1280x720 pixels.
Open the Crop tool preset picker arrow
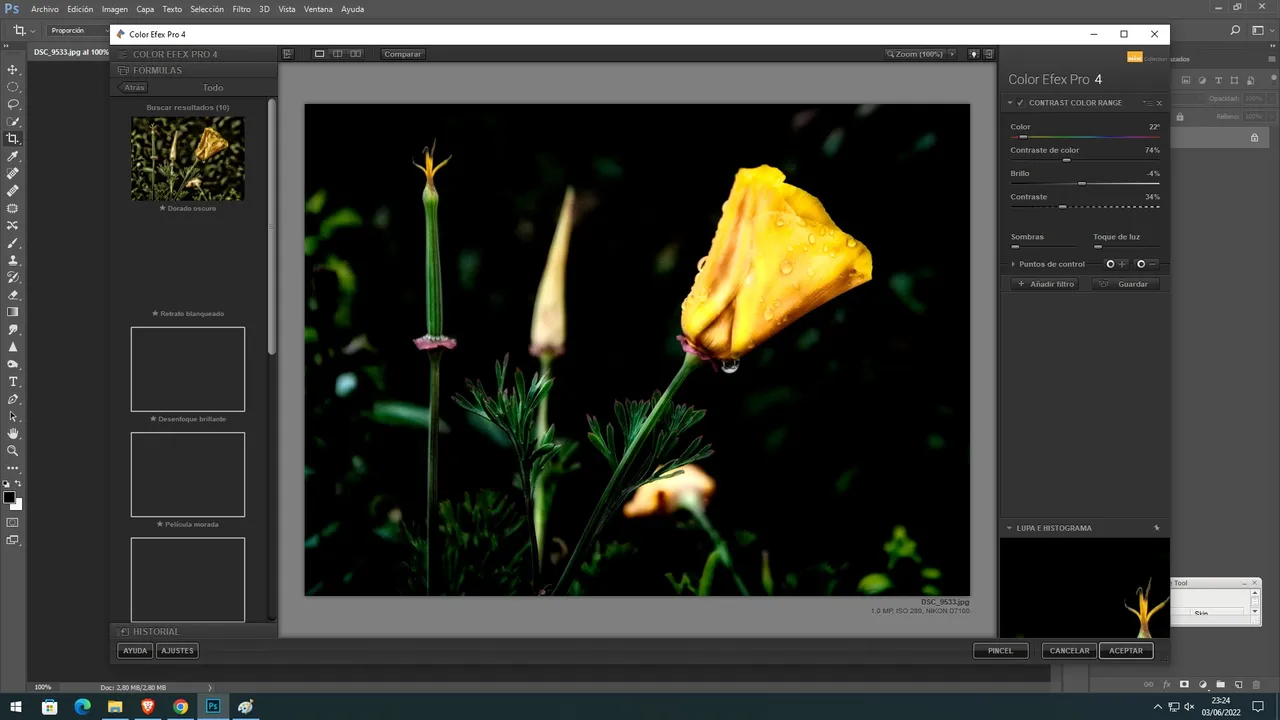point(33,31)
